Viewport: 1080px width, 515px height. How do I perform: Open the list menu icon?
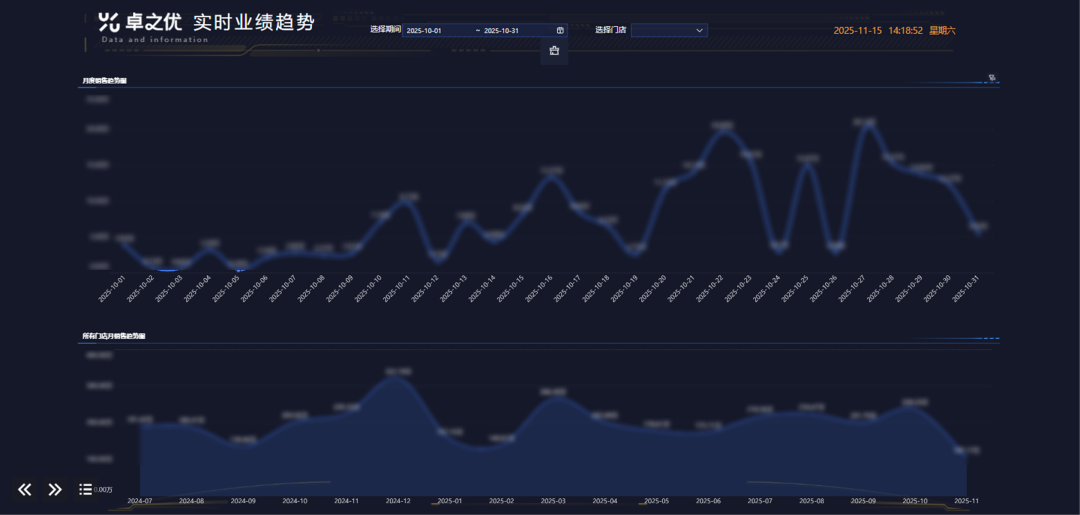click(x=85, y=489)
